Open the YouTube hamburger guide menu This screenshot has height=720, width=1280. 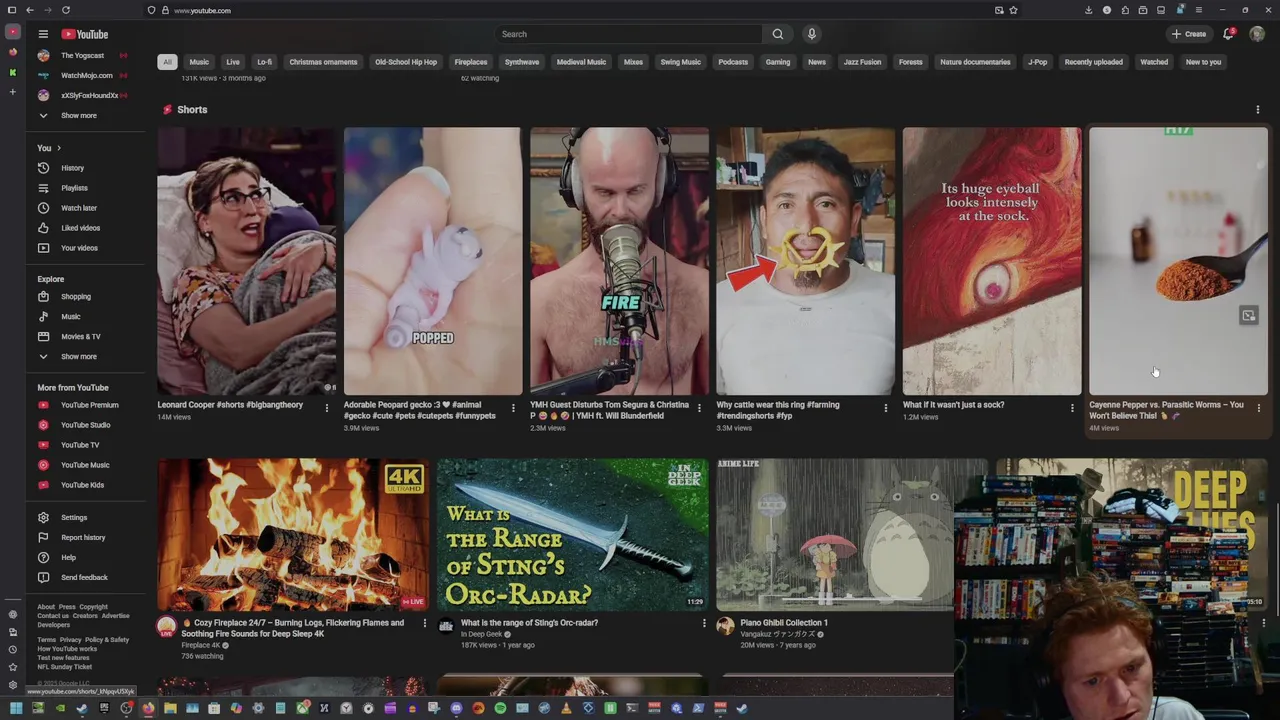[43, 34]
